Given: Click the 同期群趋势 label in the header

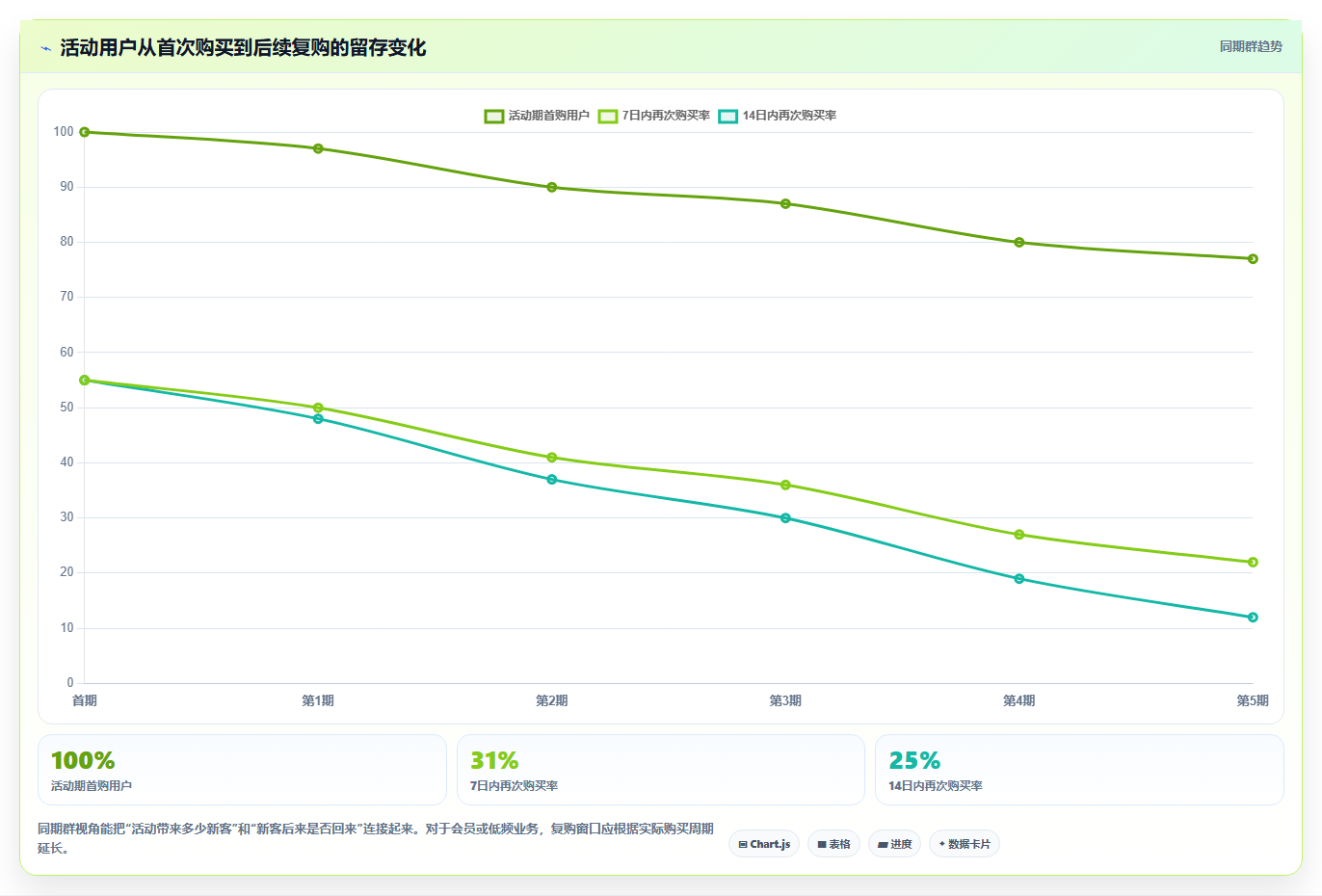Looking at the screenshot, I should (x=1251, y=46).
